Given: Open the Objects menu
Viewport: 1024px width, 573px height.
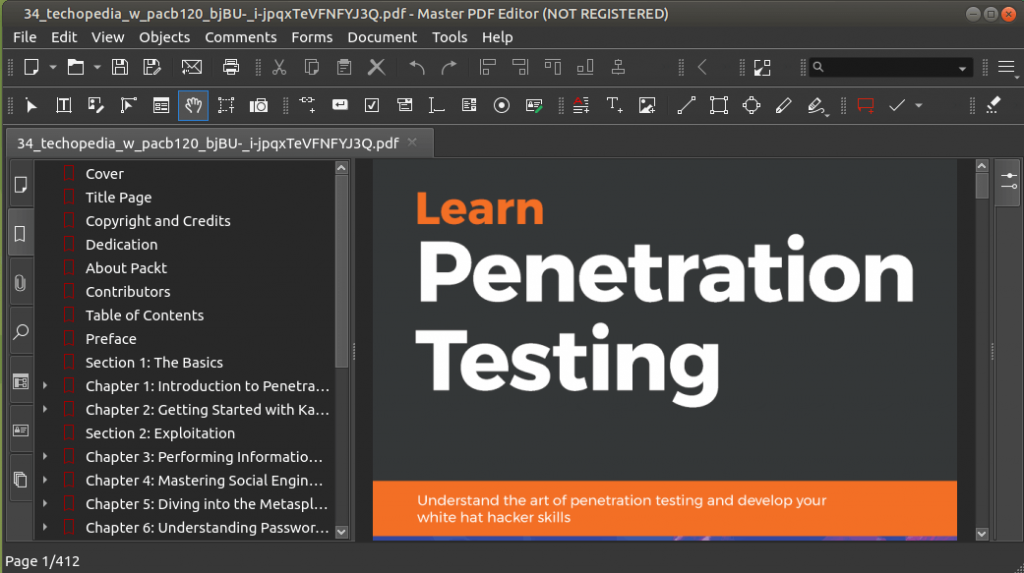Looking at the screenshot, I should click(164, 37).
